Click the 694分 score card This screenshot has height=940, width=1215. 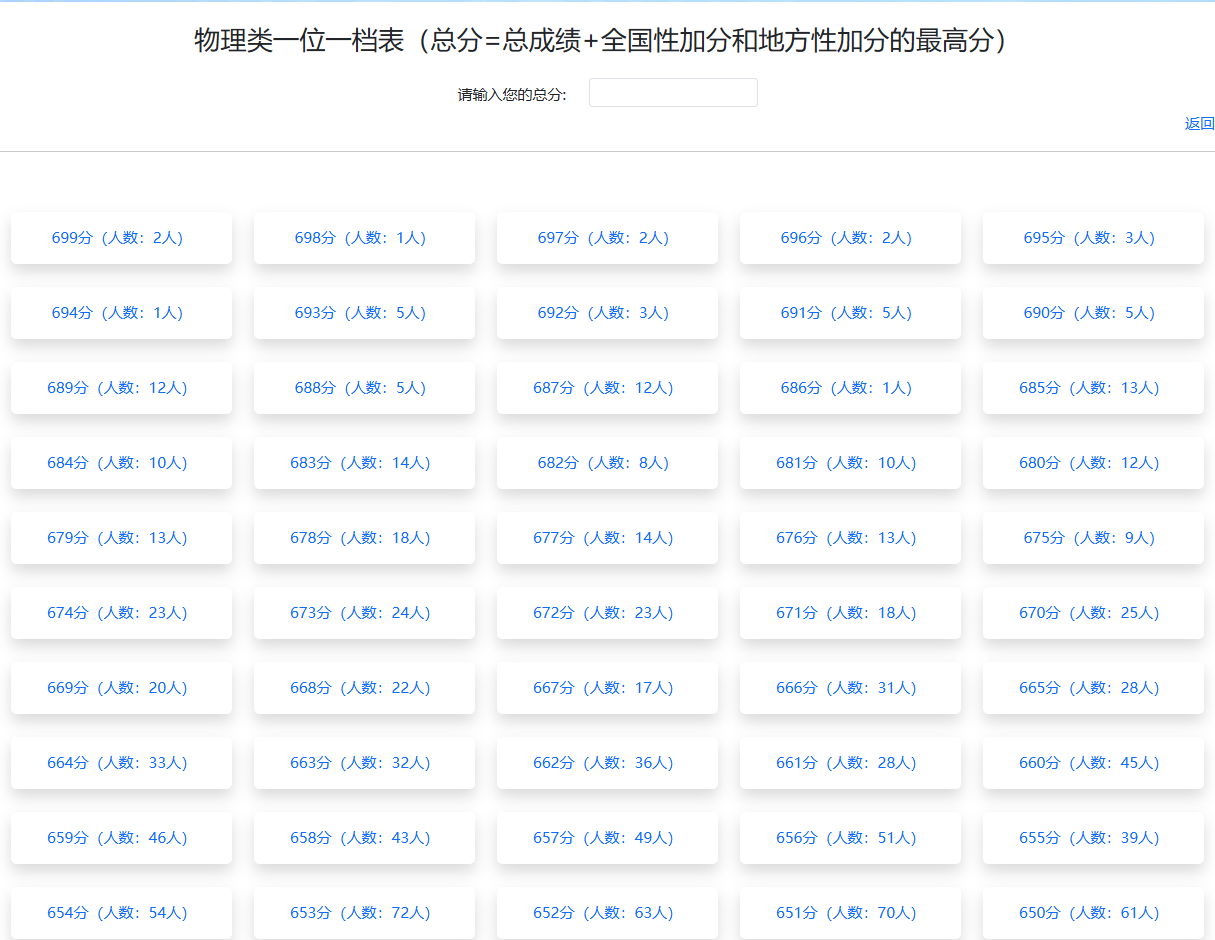(121, 313)
